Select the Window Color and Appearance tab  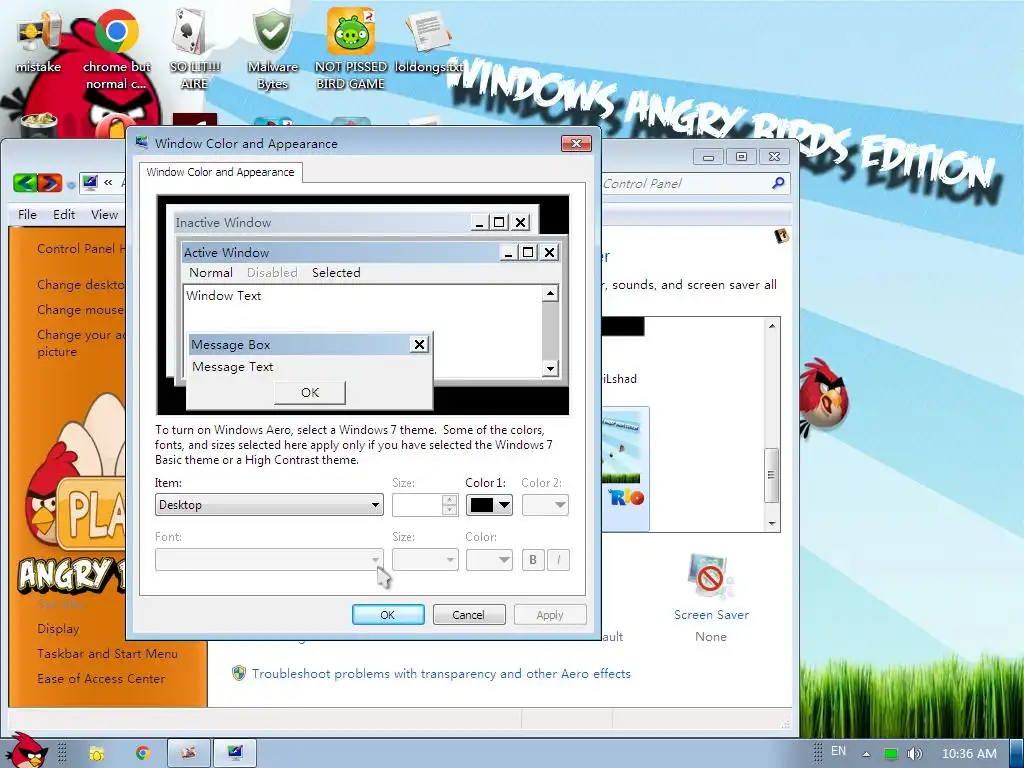point(220,172)
